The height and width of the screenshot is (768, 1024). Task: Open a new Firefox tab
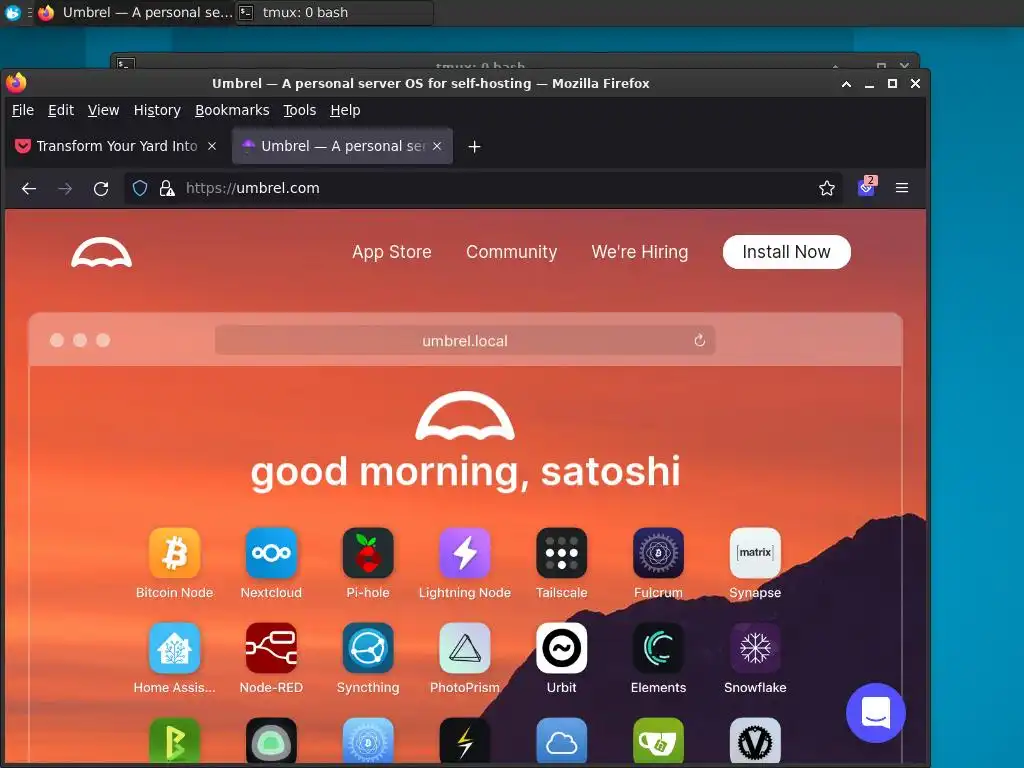pyautogui.click(x=475, y=147)
